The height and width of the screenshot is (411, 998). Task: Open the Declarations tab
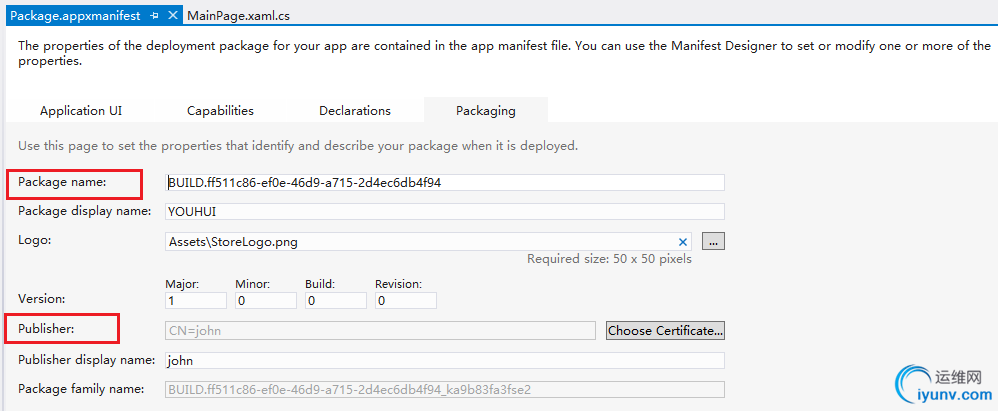355,111
